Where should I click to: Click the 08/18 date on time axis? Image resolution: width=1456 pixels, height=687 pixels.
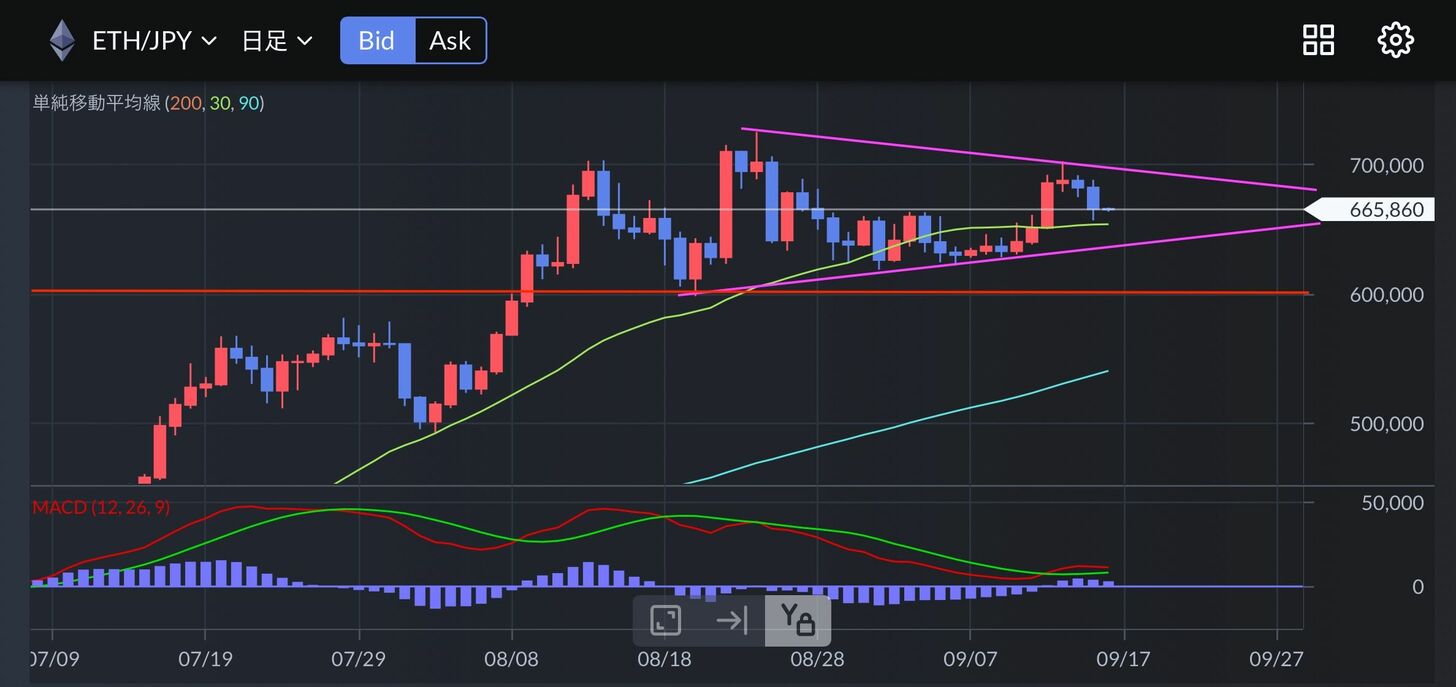[x=664, y=660]
